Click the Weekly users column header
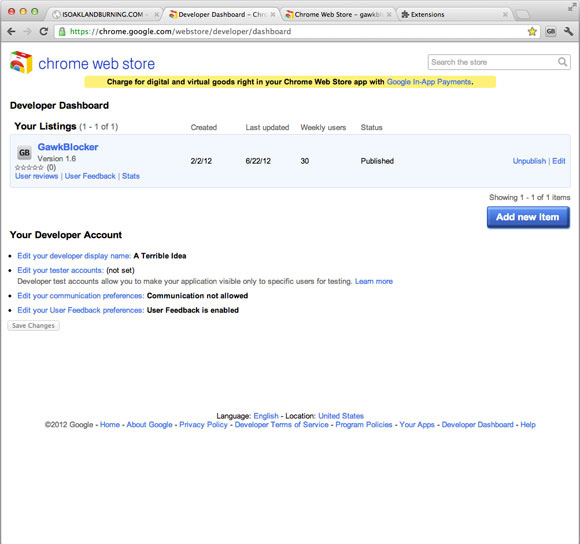Viewport: 580px width, 544px height. tap(323, 128)
